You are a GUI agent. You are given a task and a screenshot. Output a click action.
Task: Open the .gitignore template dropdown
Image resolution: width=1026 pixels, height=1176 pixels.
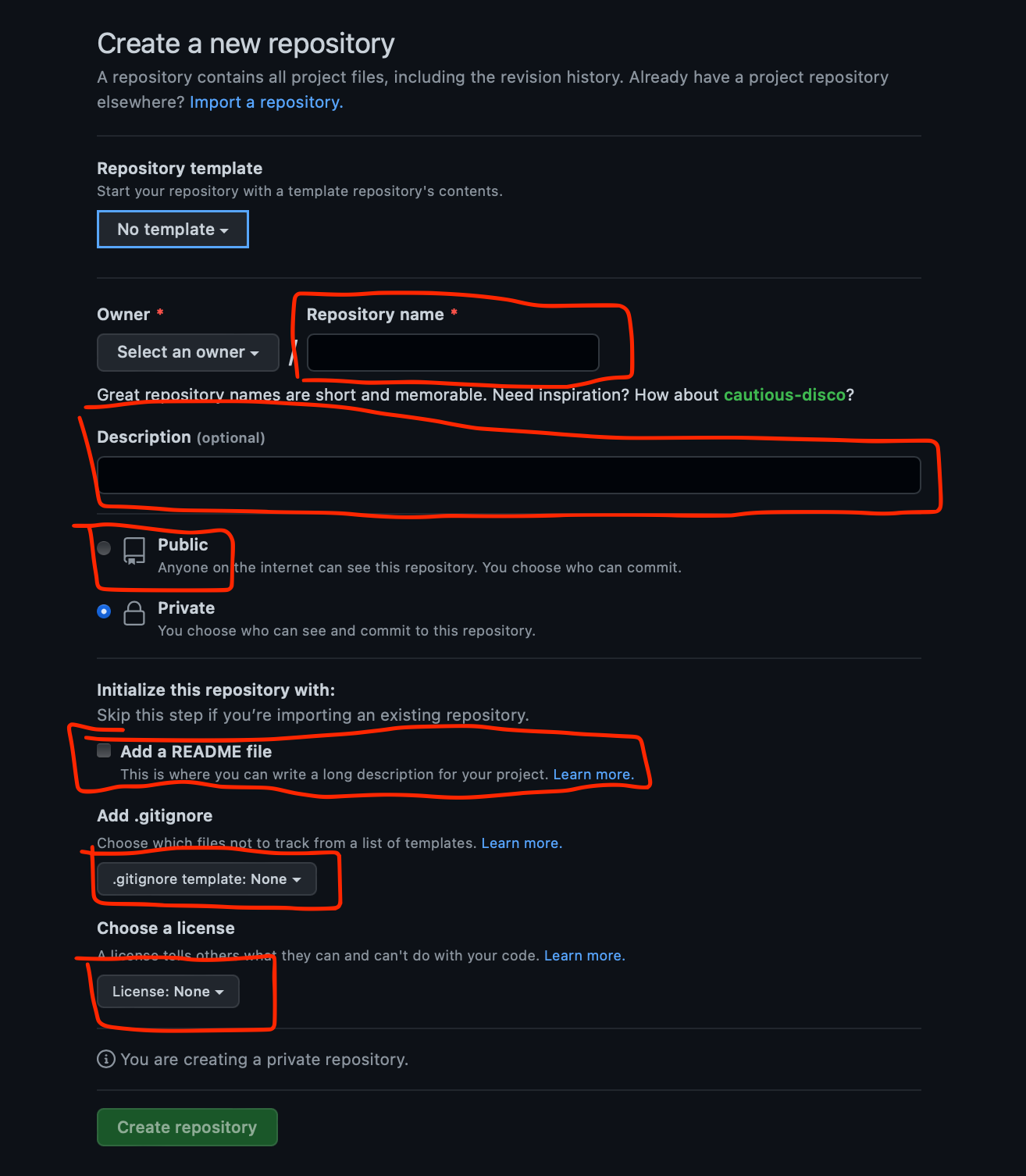[207, 879]
